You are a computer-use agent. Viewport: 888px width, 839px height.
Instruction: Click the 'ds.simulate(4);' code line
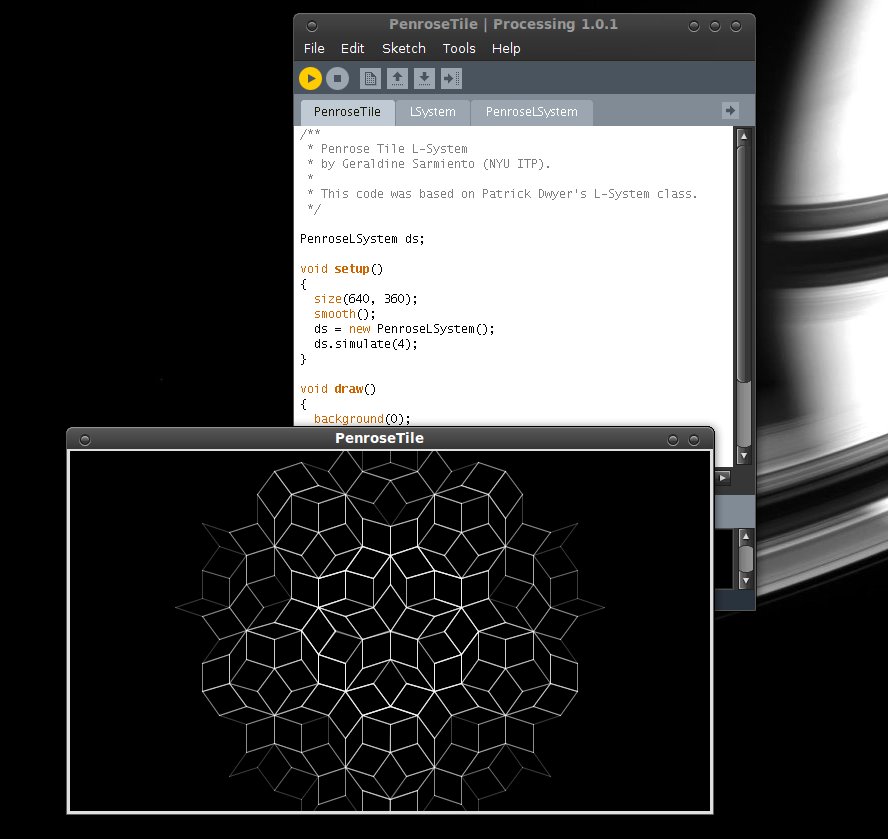[365, 344]
